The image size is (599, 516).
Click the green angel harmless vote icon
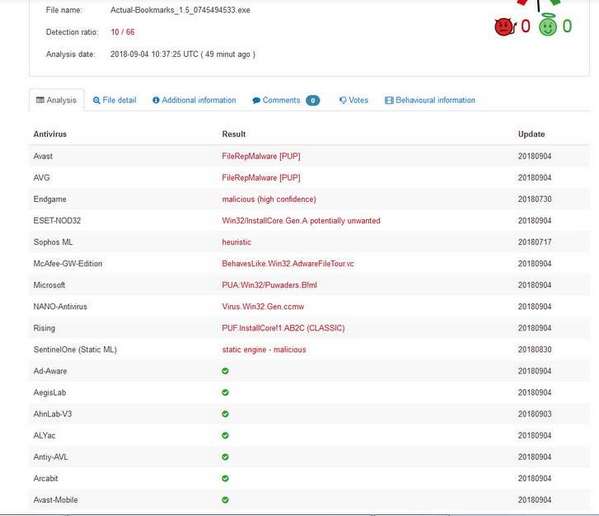coord(548,26)
